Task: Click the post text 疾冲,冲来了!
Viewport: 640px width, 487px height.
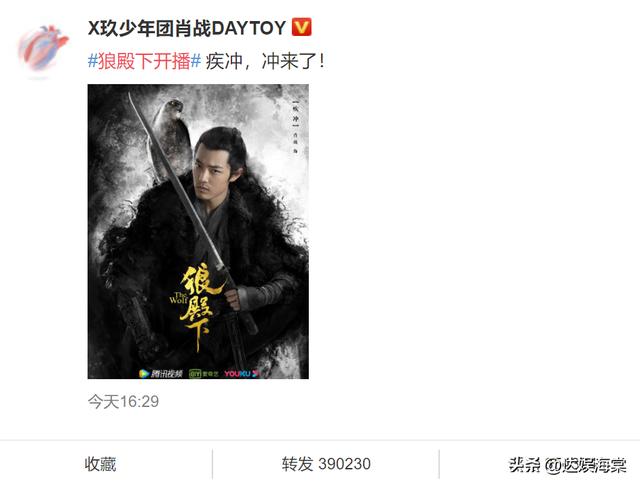Action: click(x=265, y=61)
